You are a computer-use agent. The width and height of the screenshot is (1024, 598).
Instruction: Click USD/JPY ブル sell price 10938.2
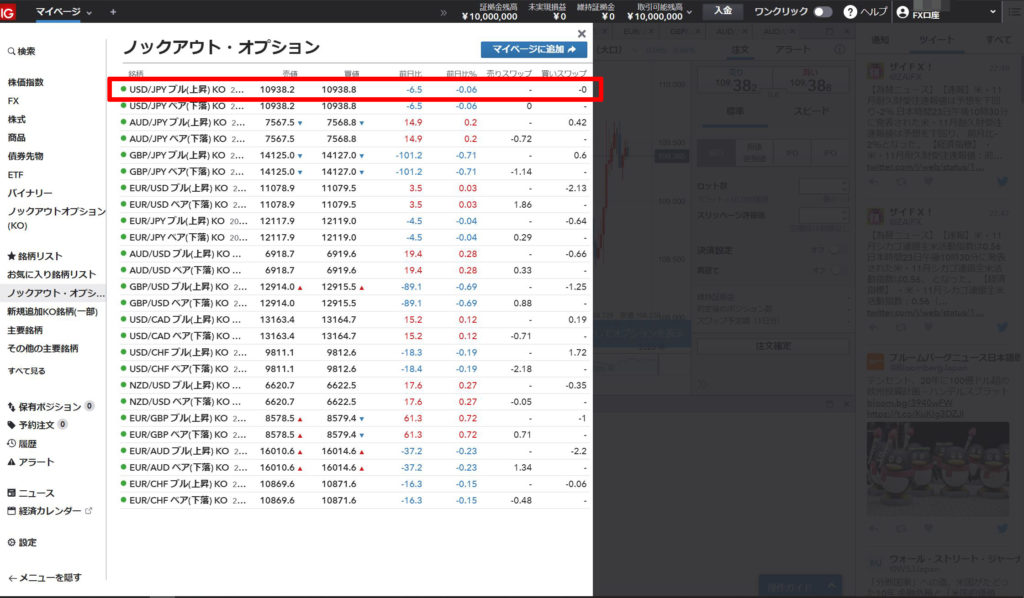point(277,89)
